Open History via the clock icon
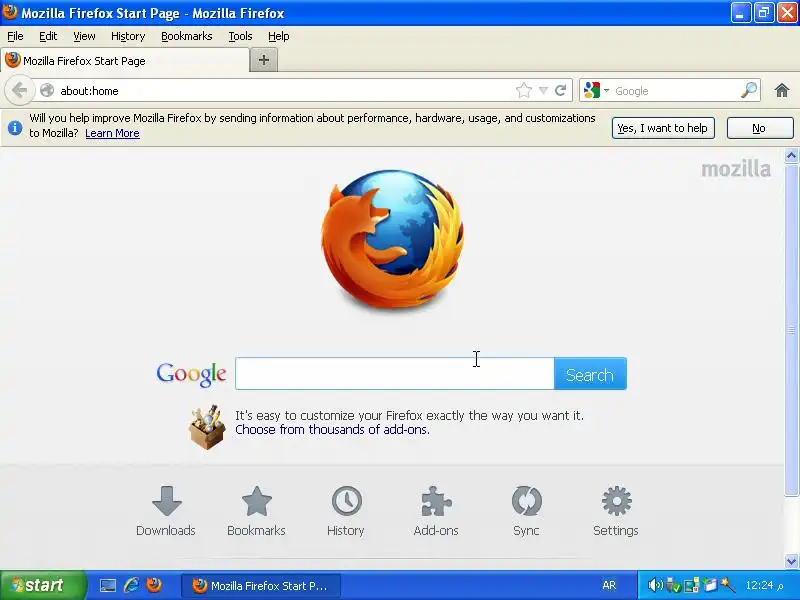800x600 pixels. 346,501
